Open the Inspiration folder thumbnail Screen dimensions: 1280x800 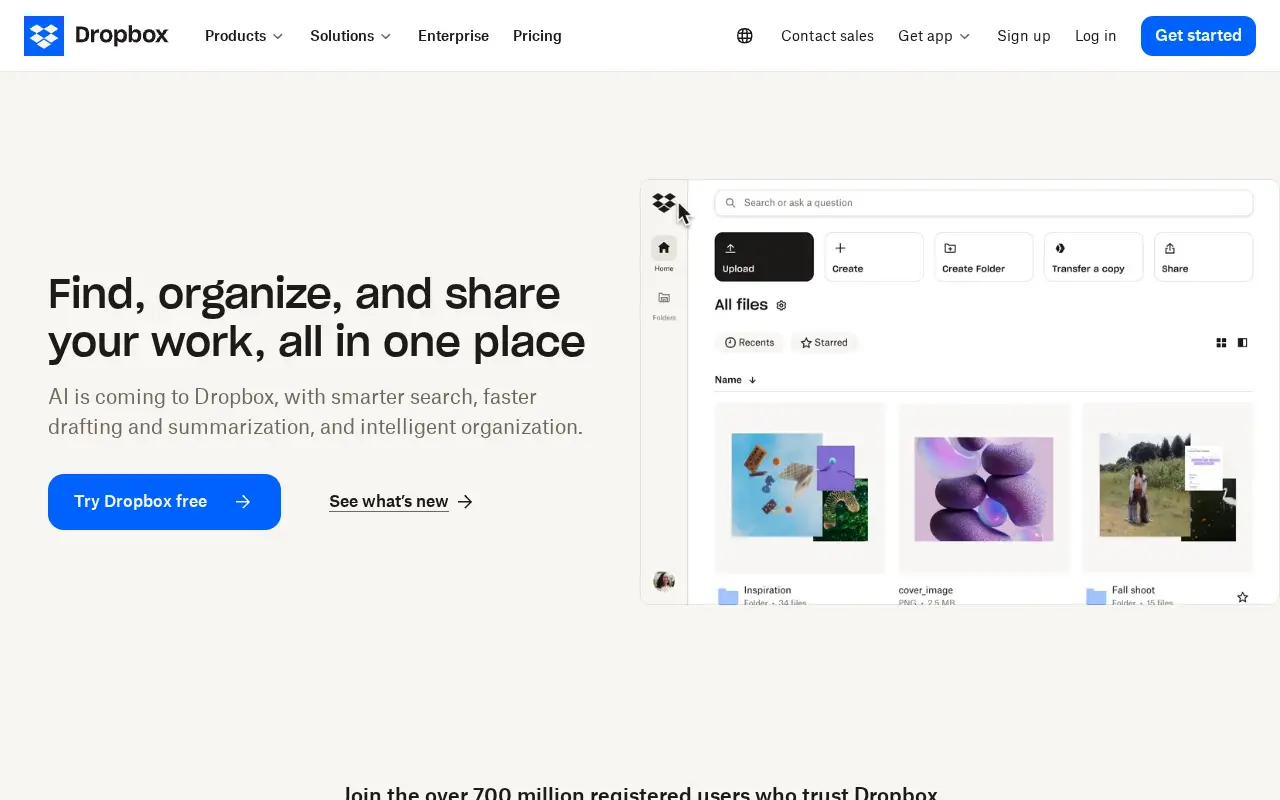[800, 488]
